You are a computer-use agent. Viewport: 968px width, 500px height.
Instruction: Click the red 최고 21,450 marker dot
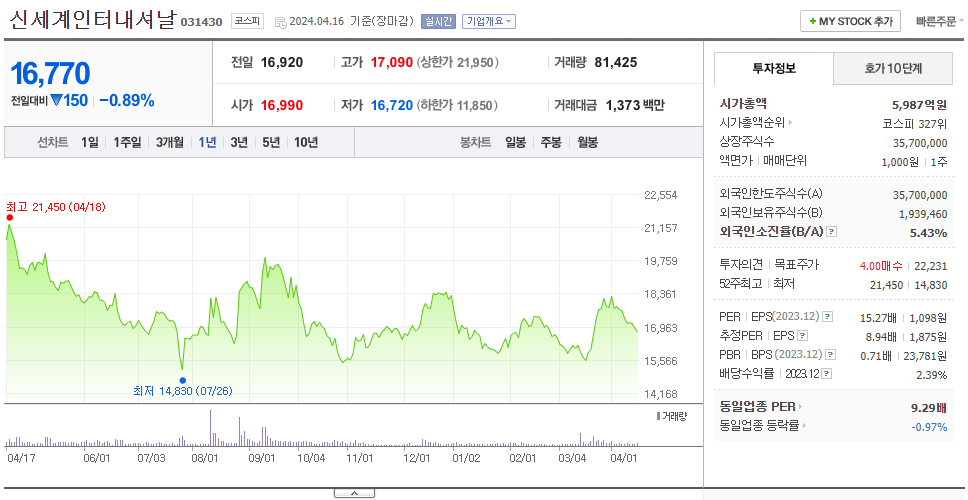coord(9,217)
